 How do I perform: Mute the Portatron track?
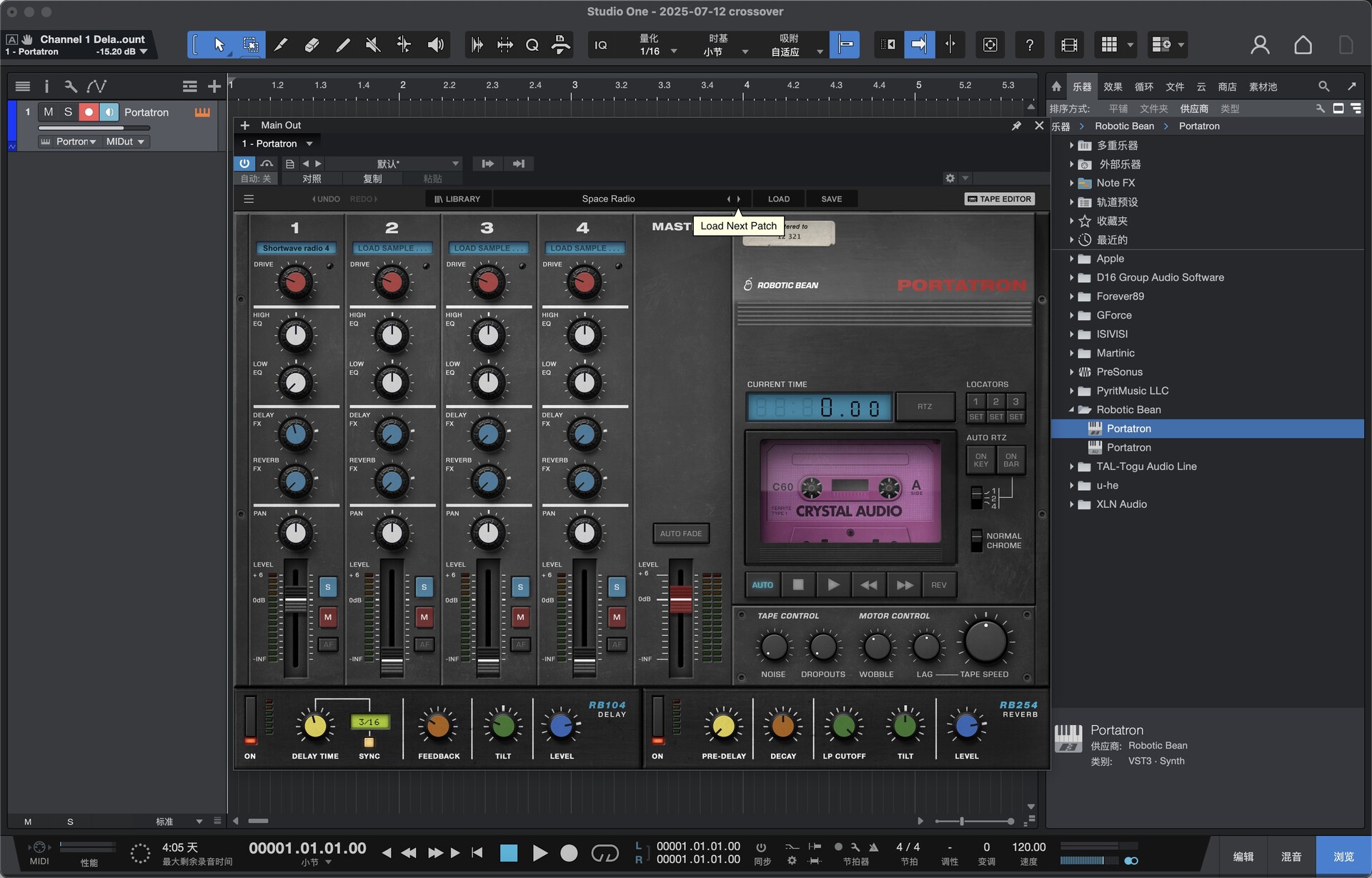[48, 112]
